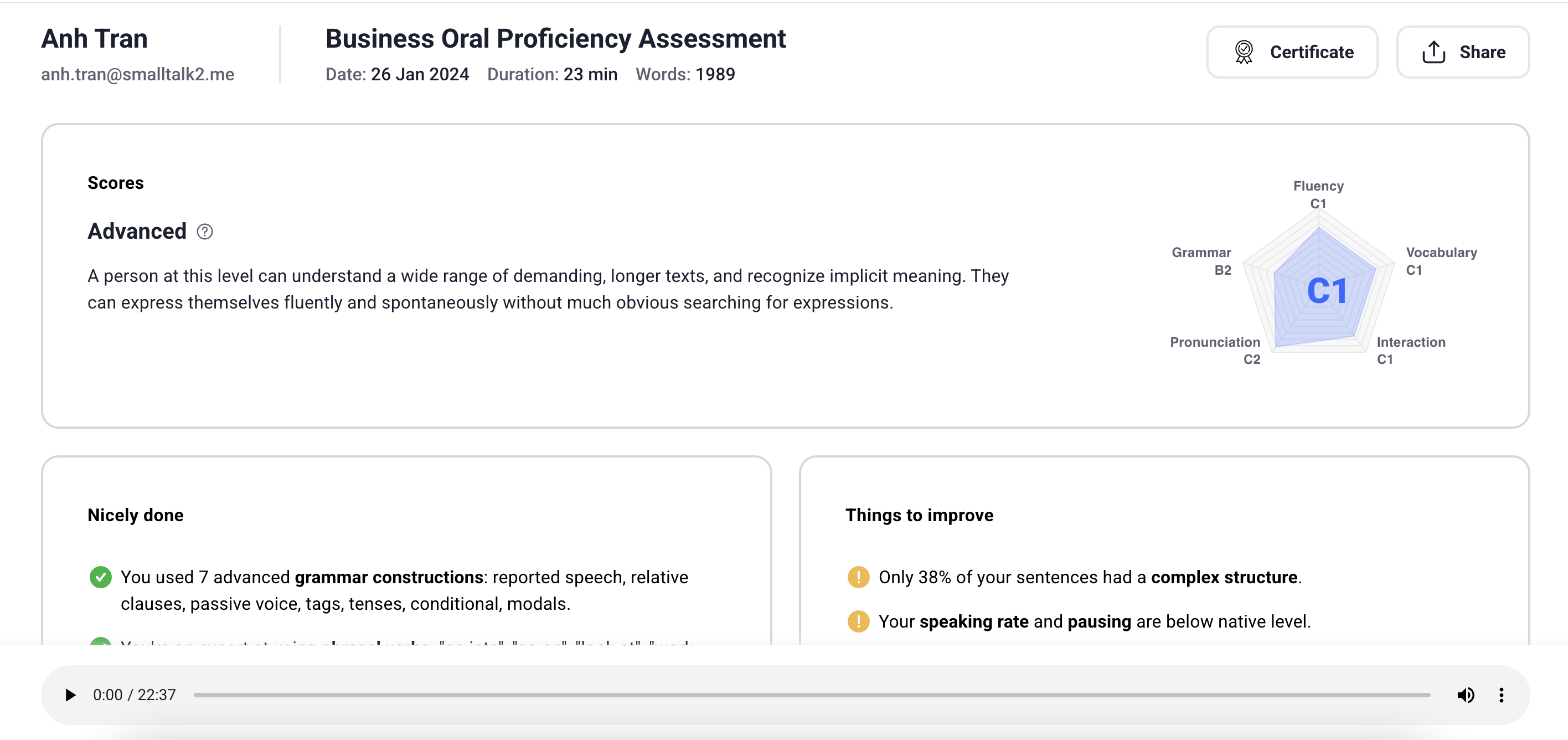Click the Business Oral Proficiency Assessment title
The height and width of the screenshot is (740, 1568).
tap(555, 39)
